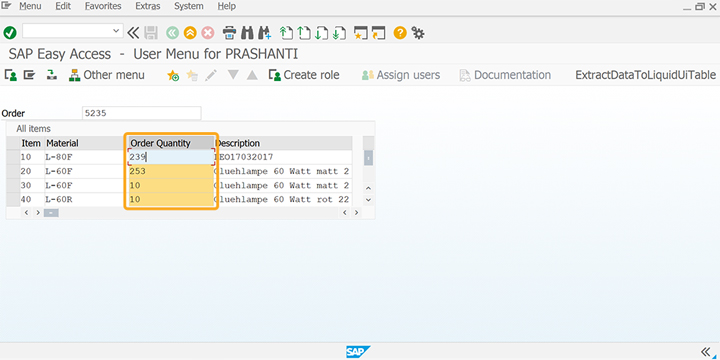Click the Print icon

click(229, 33)
